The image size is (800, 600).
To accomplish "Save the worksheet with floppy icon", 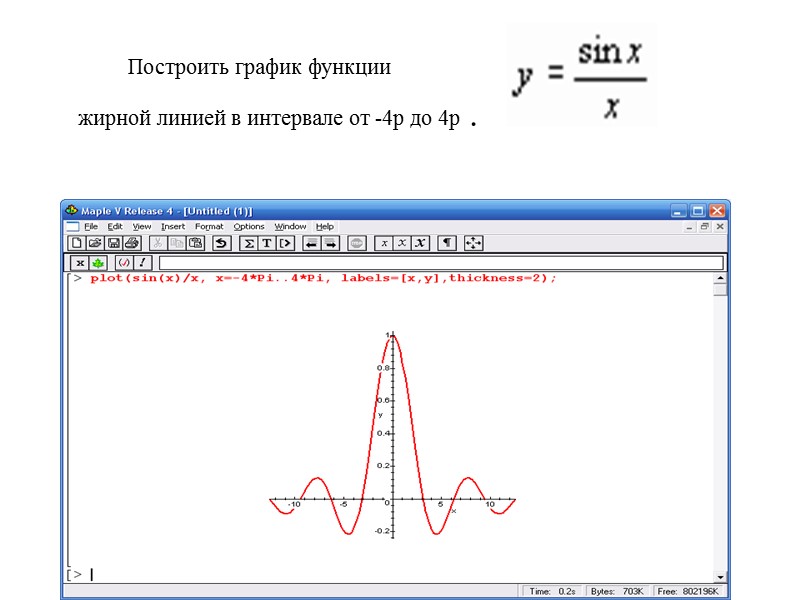I will (114, 243).
